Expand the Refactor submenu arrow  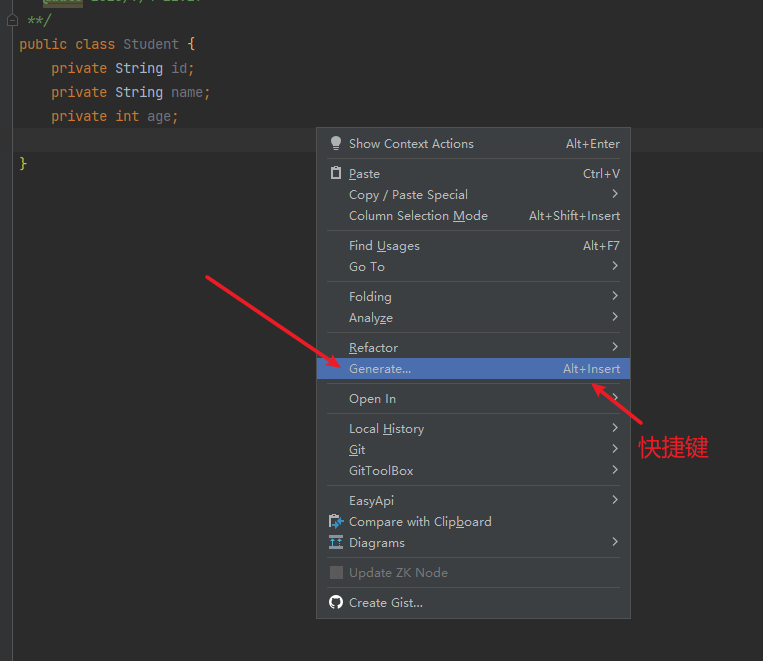tap(614, 347)
